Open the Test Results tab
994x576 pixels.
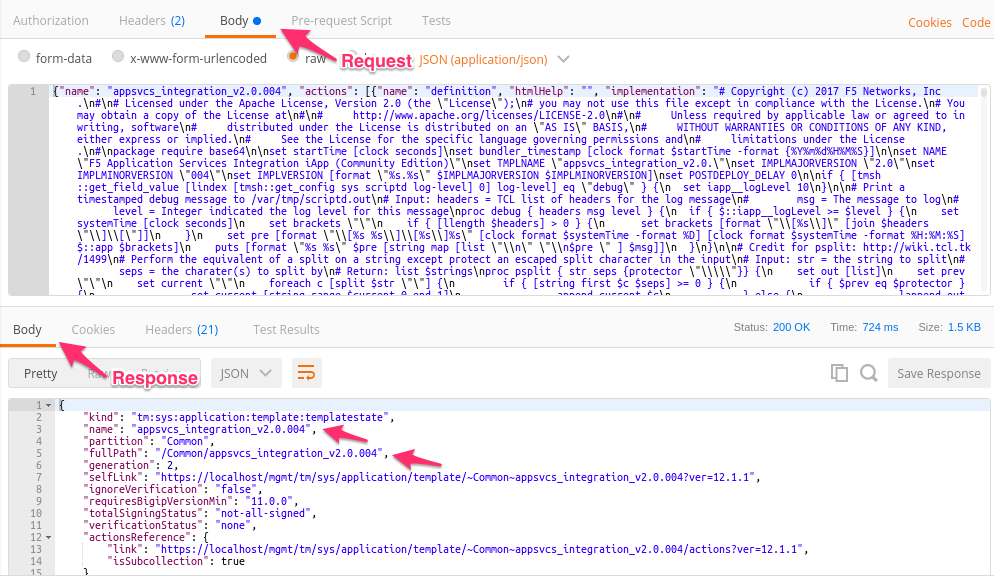286,330
